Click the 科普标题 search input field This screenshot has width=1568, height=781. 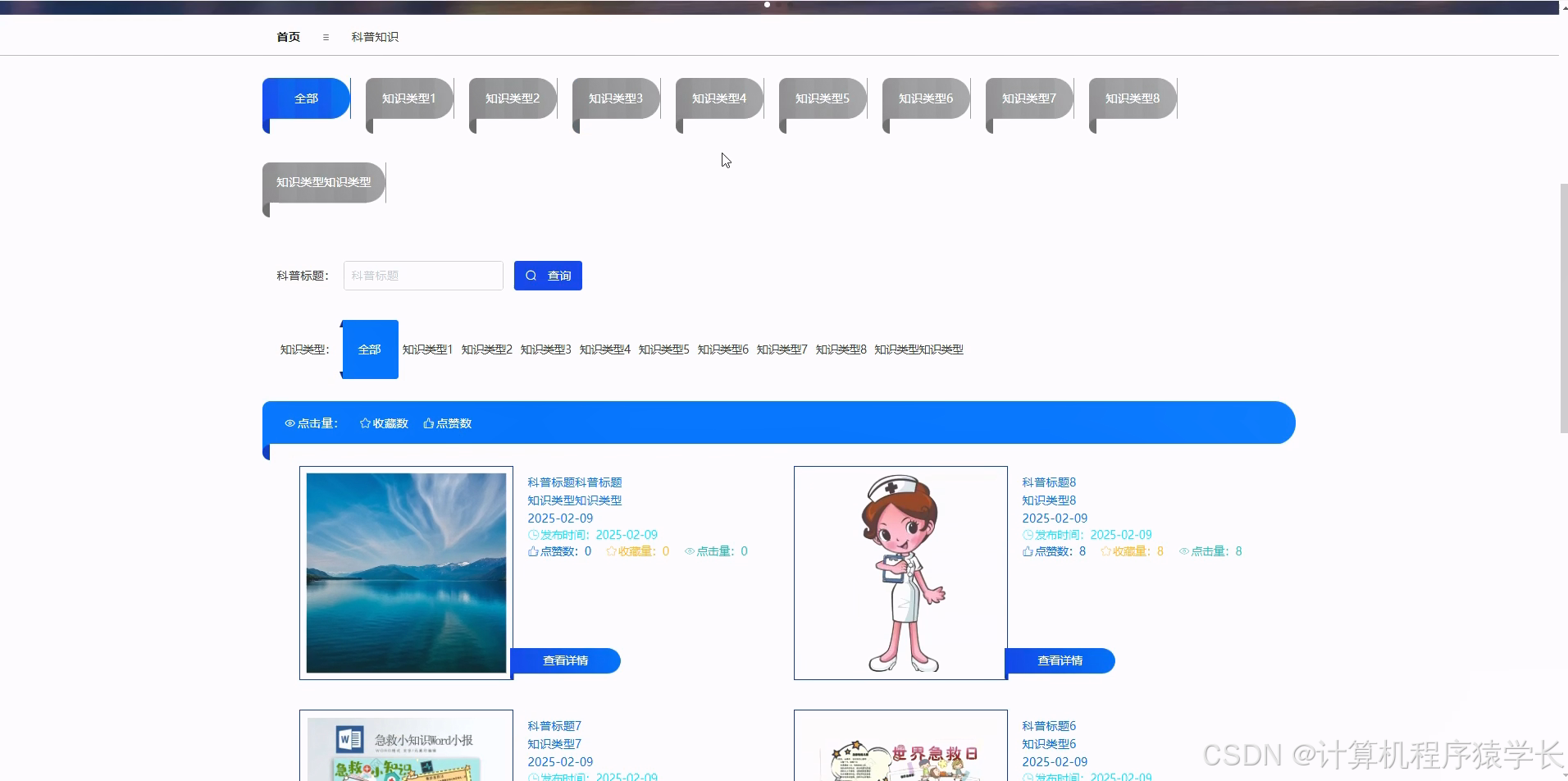click(x=423, y=275)
